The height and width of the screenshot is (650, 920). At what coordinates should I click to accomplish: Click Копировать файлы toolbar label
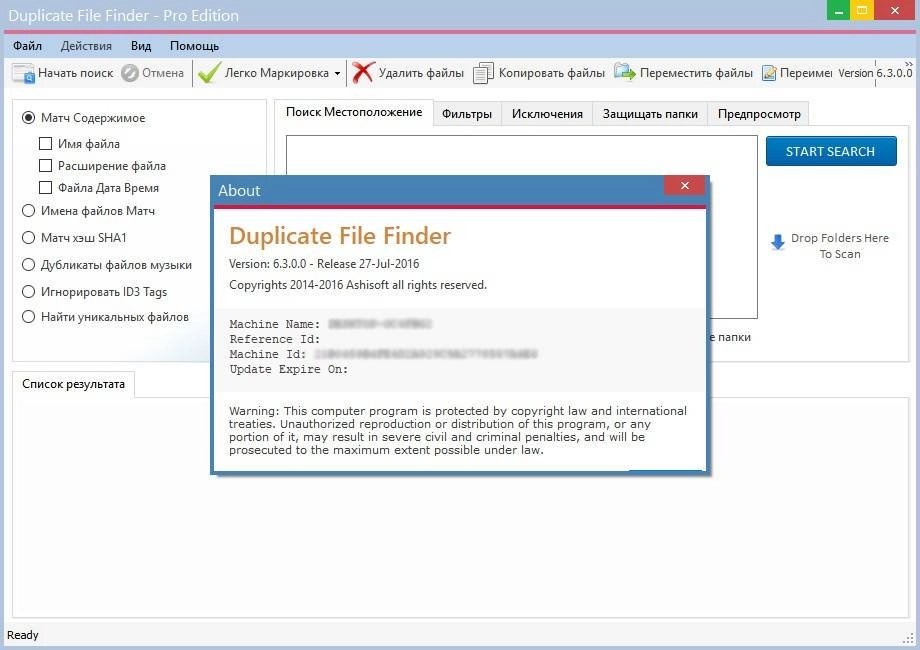point(552,73)
